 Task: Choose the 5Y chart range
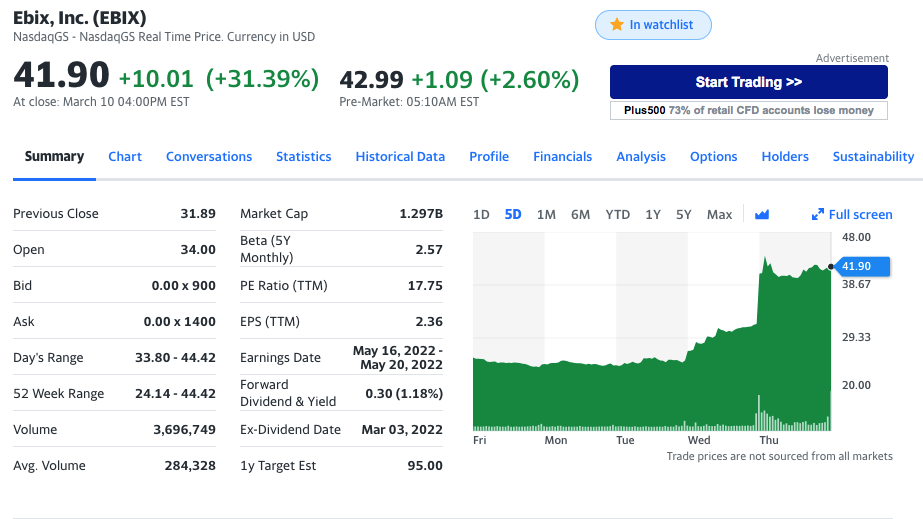(x=684, y=214)
